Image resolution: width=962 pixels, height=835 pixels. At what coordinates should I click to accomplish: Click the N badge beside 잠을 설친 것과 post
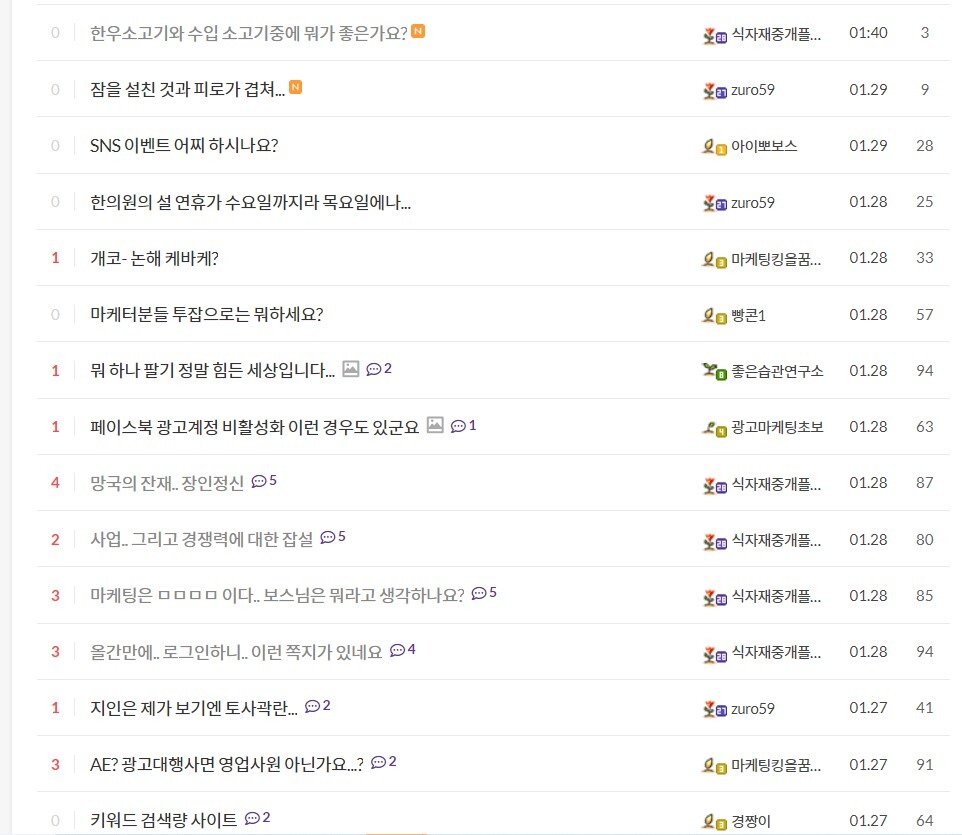(295, 88)
